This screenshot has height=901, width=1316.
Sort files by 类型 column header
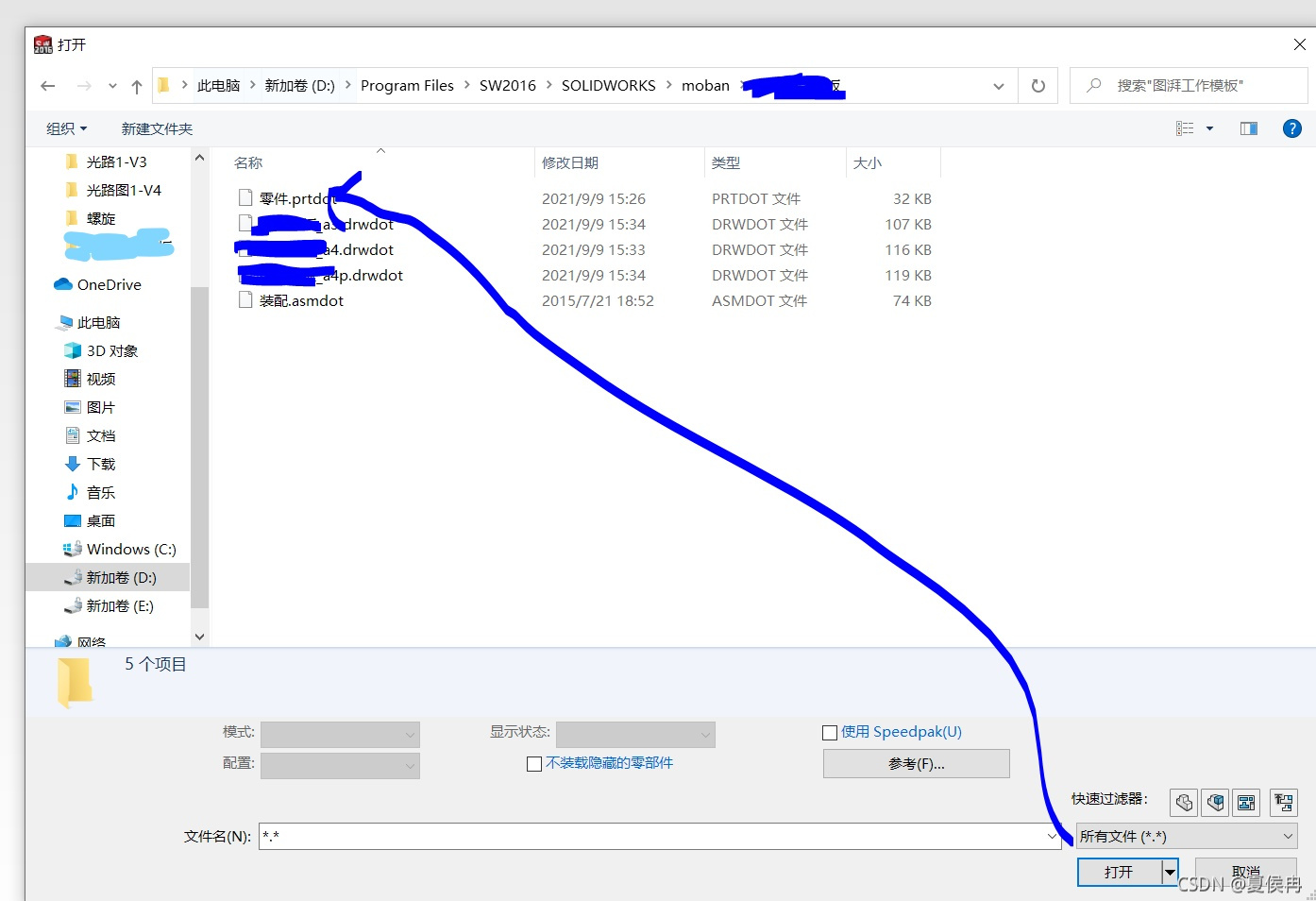tap(726, 162)
